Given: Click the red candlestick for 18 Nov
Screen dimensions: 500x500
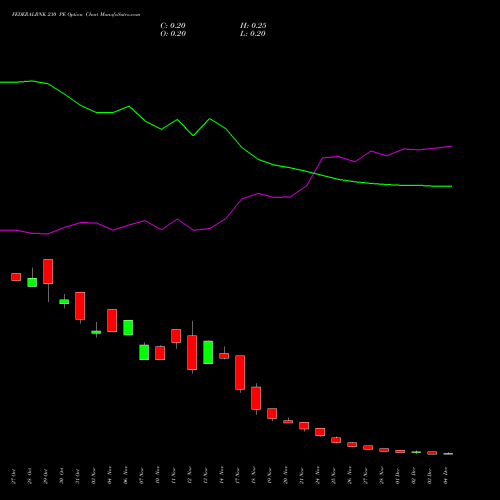Looking at the screenshot, I should (x=256, y=398).
